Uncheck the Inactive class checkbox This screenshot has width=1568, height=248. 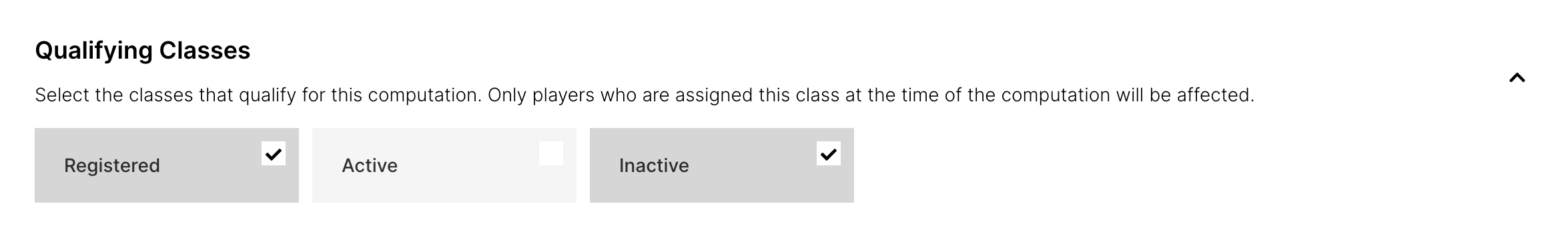click(829, 153)
